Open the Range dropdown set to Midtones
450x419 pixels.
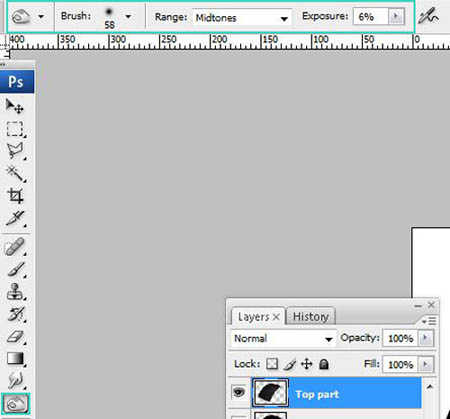coord(242,17)
